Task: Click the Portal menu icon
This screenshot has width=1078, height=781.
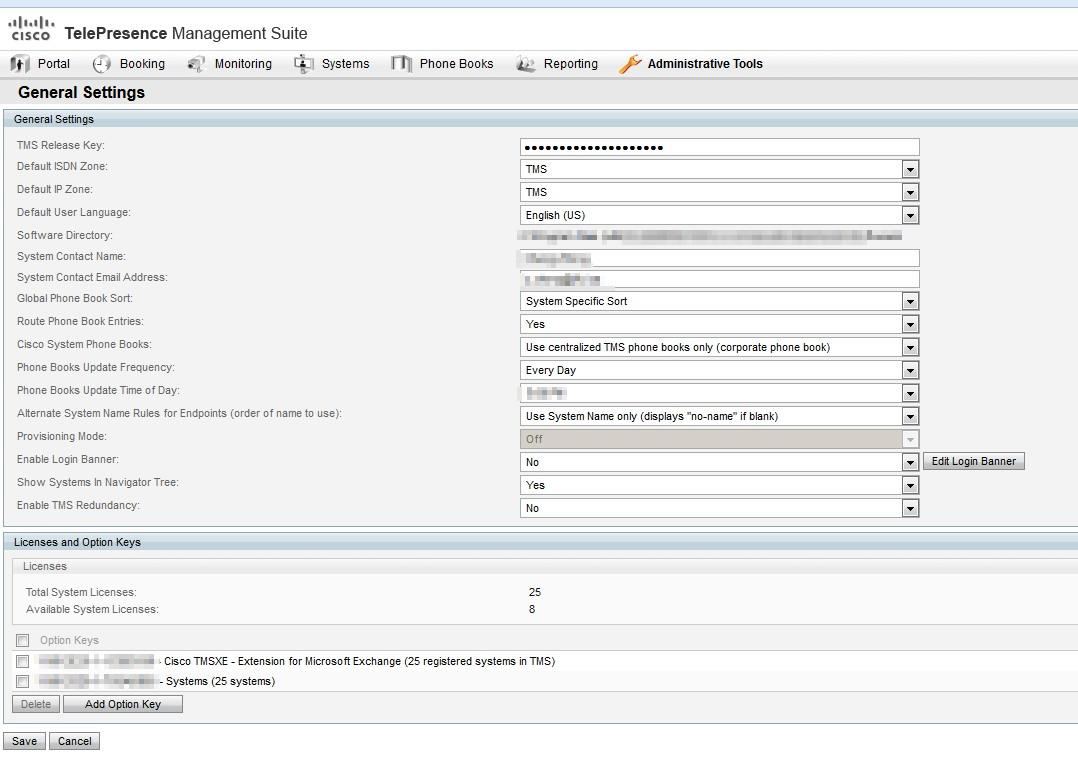Action: click(20, 64)
